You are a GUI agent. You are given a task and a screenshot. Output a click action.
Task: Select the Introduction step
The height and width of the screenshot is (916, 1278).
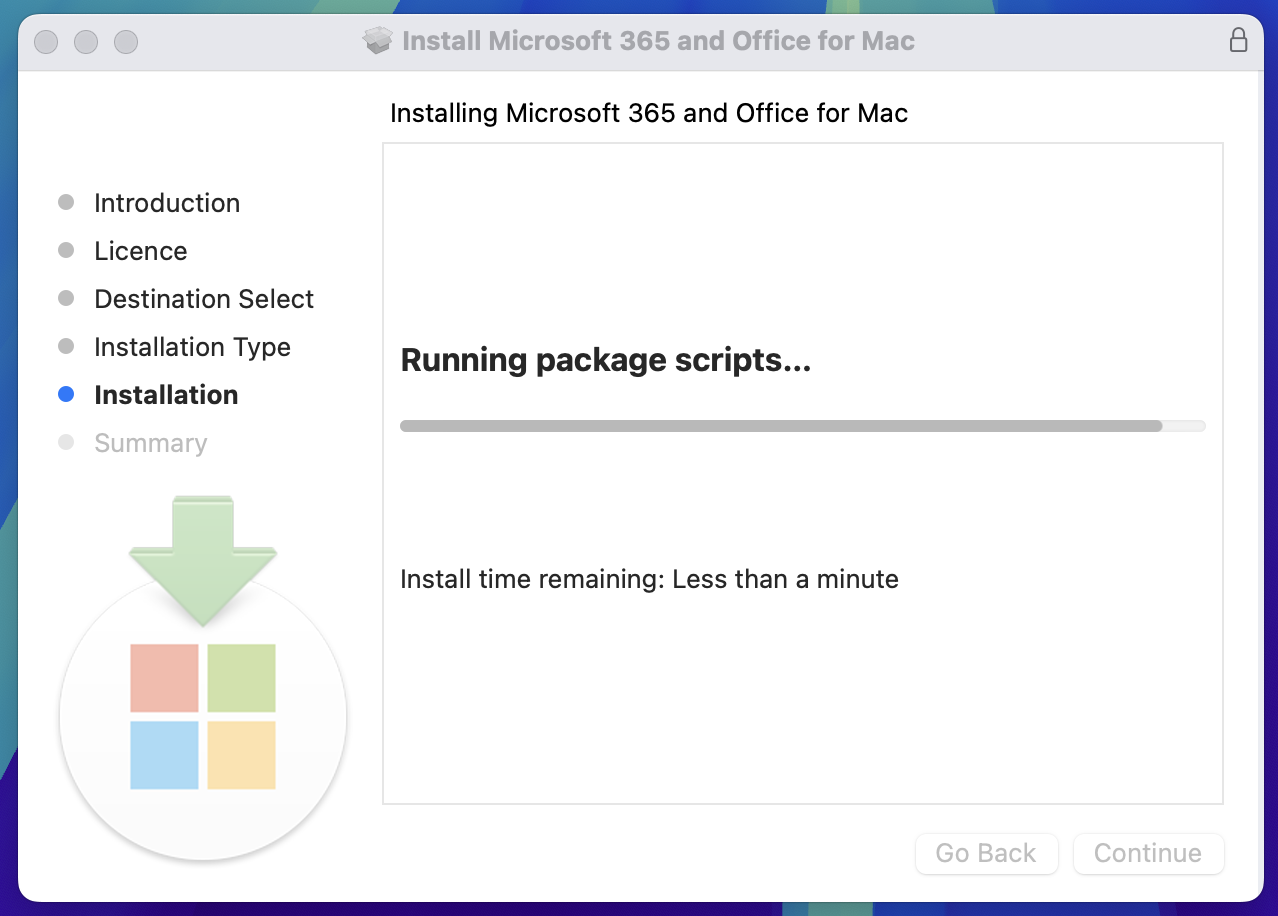[x=167, y=203]
